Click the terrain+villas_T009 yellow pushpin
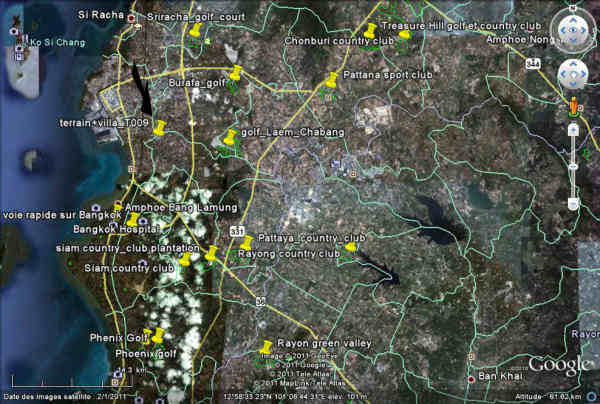Image resolution: width=600 pixels, height=404 pixels. [x=160, y=128]
